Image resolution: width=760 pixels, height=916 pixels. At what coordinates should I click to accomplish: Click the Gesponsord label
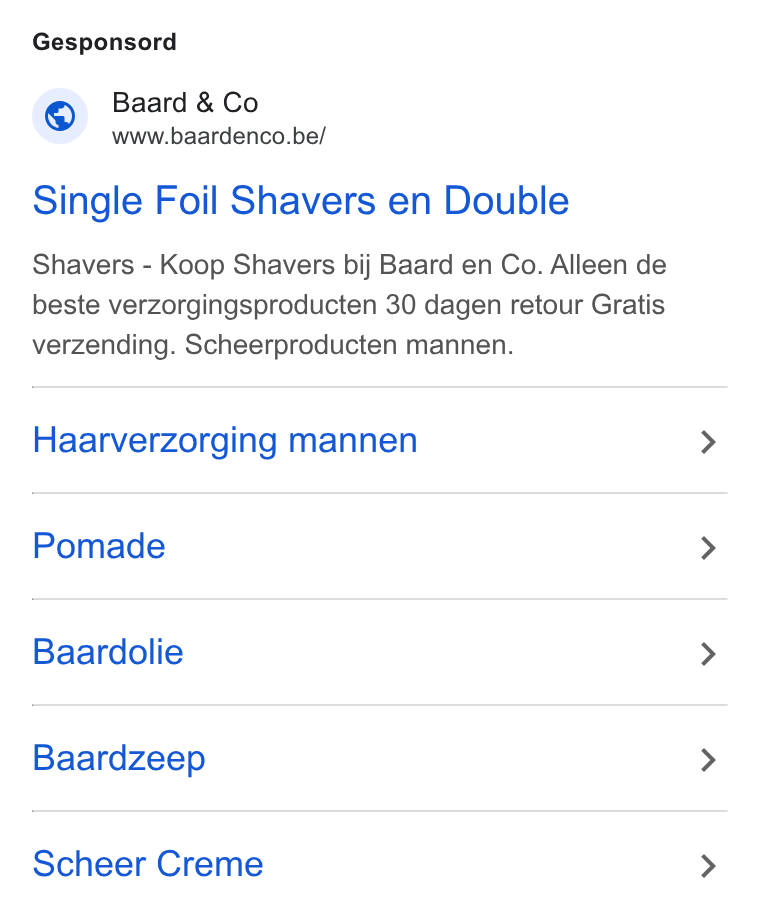105,42
